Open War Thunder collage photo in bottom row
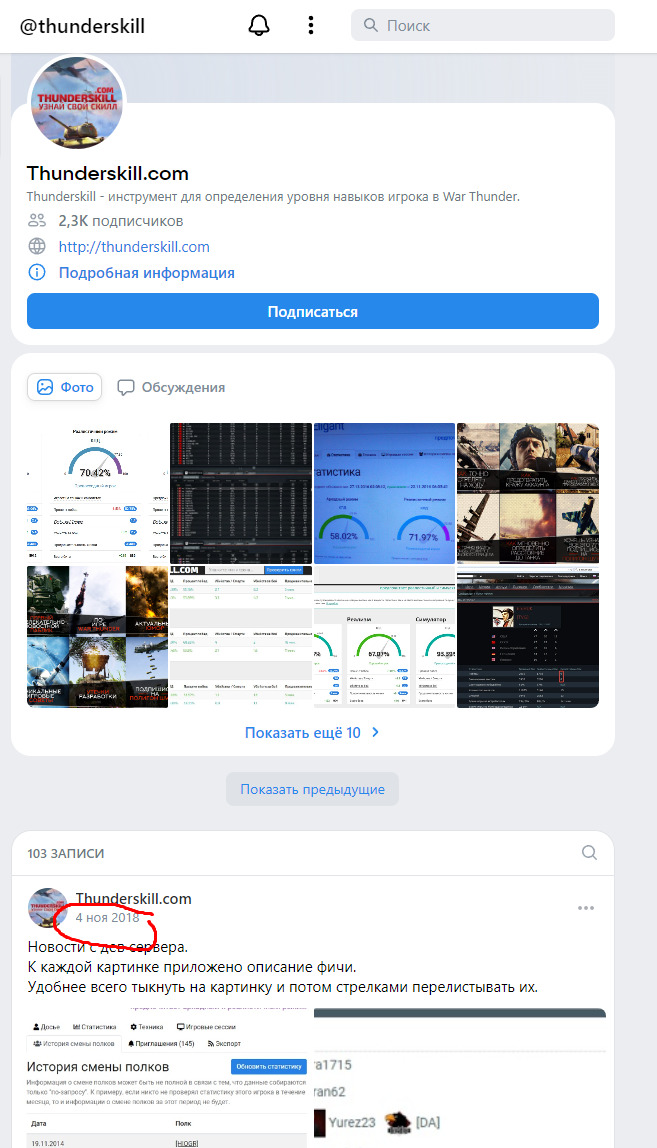This screenshot has height=1148, width=657. coord(97,637)
